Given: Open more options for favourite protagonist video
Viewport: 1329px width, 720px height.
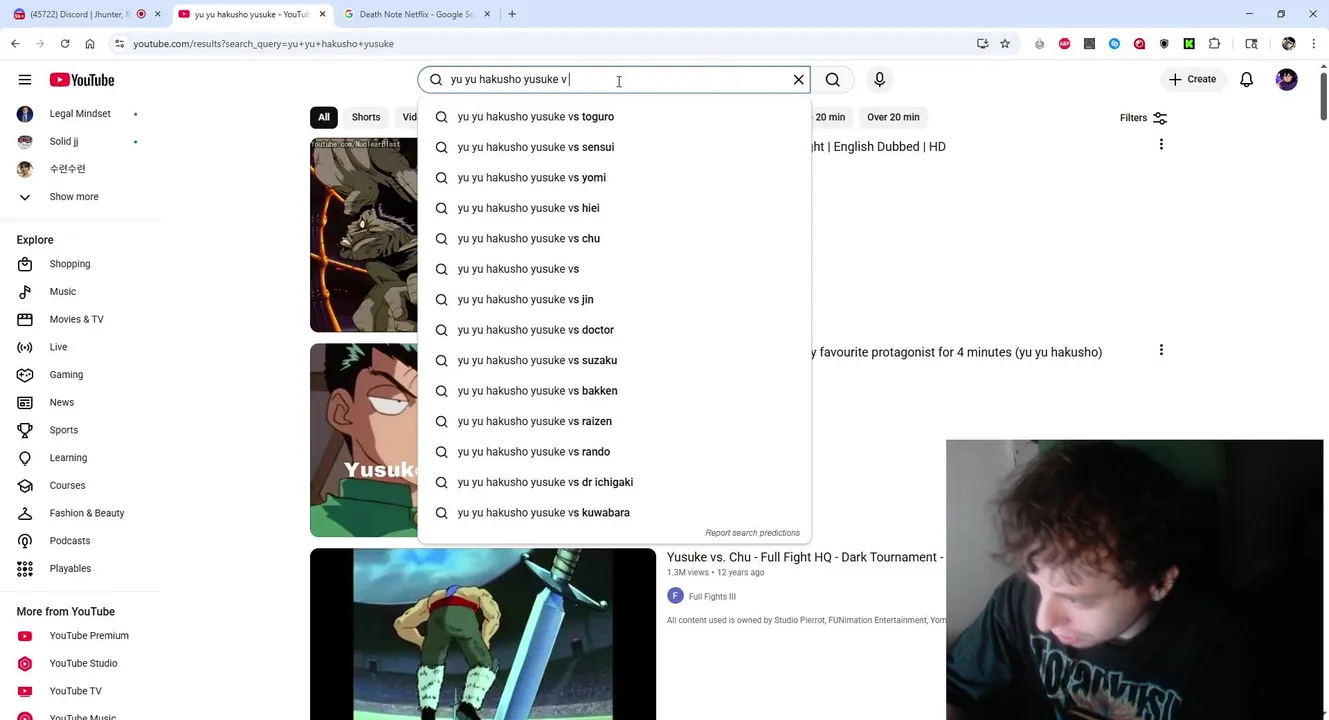Looking at the screenshot, I should tap(1161, 350).
